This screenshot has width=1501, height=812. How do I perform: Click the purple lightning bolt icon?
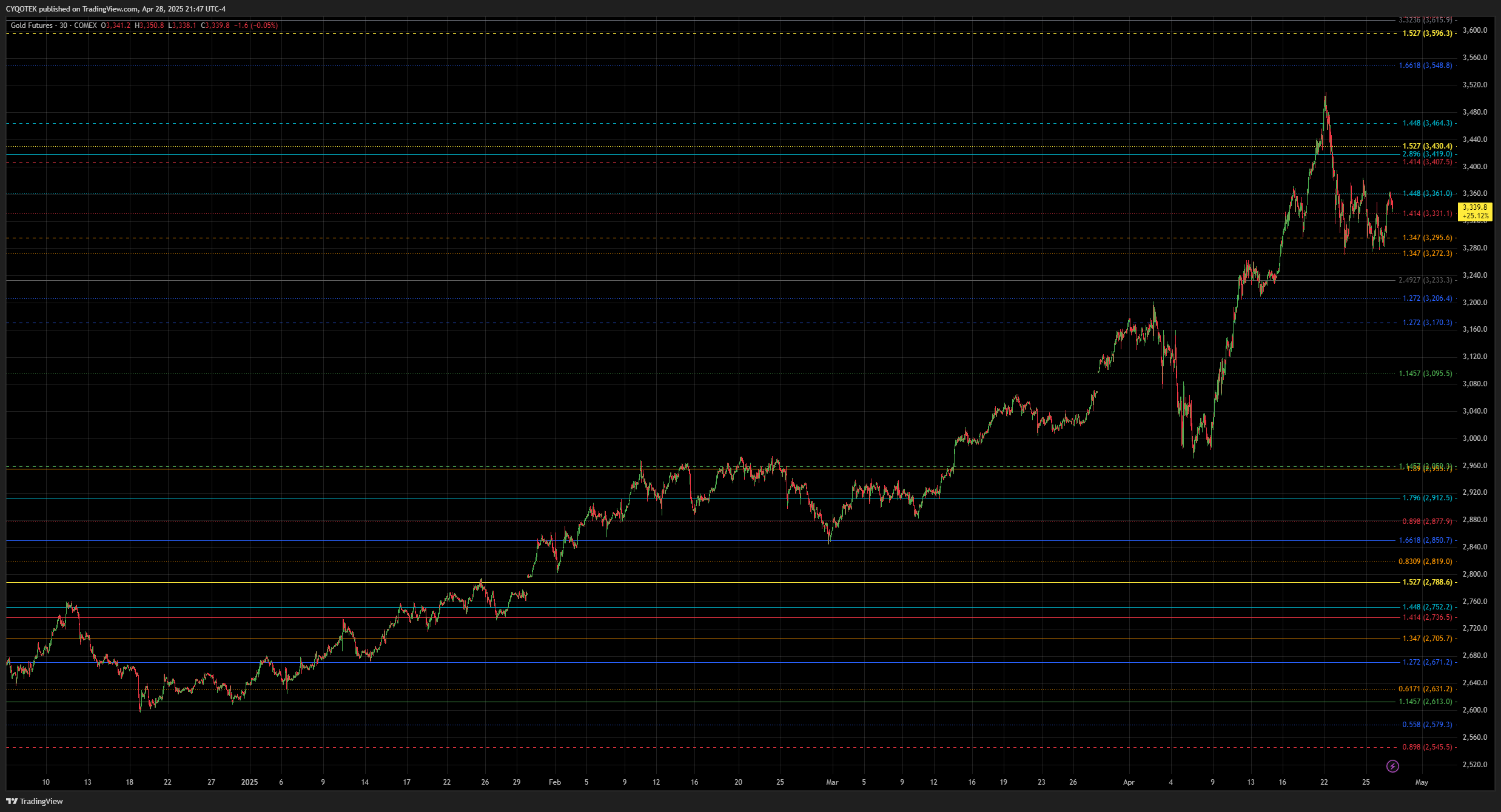coord(1393,767)
